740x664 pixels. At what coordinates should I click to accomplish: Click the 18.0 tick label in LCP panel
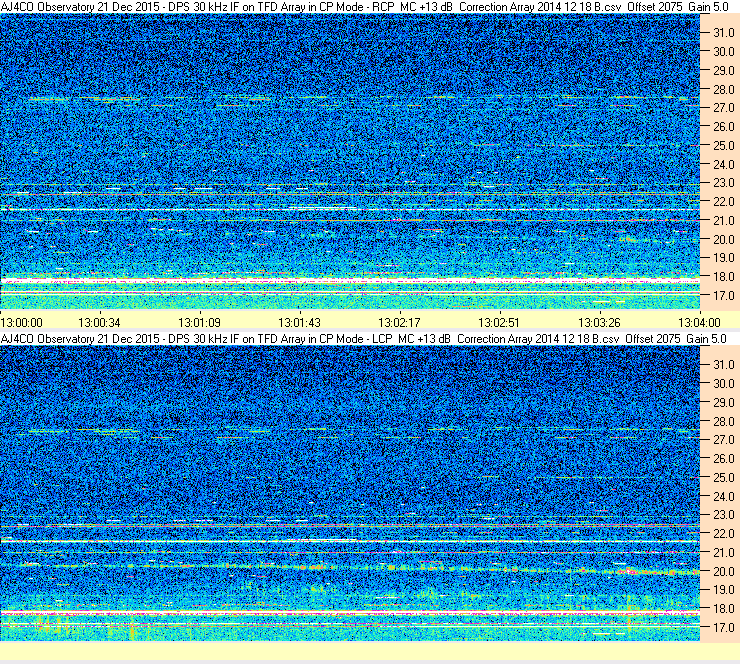[x=723, y=609]
